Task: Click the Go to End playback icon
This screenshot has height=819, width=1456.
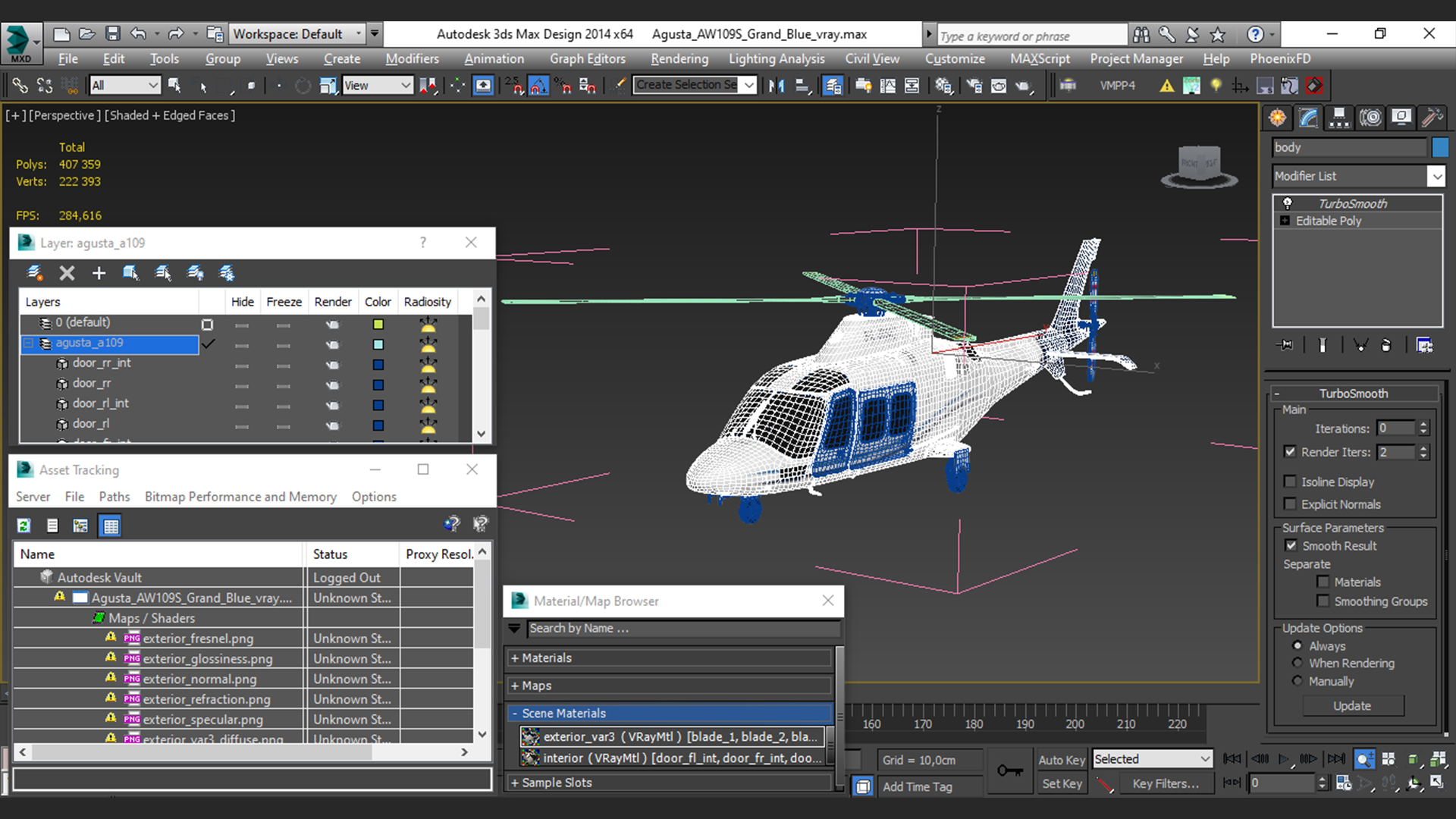Action: pyautogui.click(x=1337, y=759)
